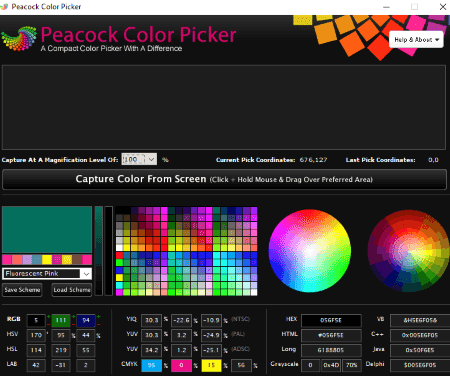450x376 pixels.
Task: Select the solid yellow swatch in scheme strip
Action: coord(47,259)
